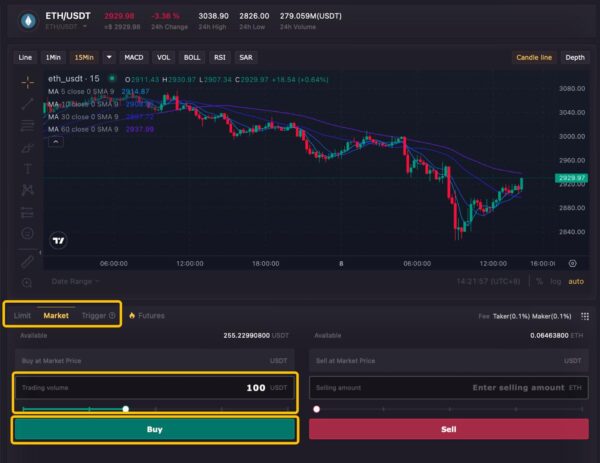Open the Trigger order tab
The image size is (600, 463).
click(94, 316)
